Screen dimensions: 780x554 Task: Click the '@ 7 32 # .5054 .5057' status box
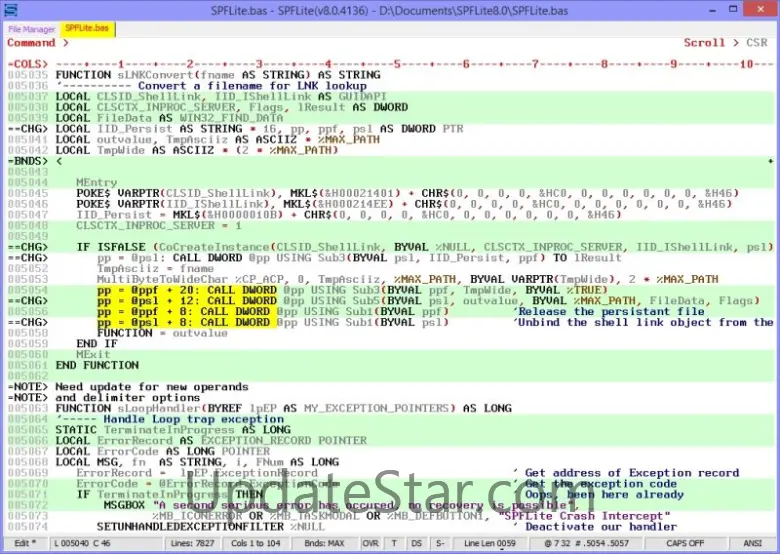click(586, 543)
